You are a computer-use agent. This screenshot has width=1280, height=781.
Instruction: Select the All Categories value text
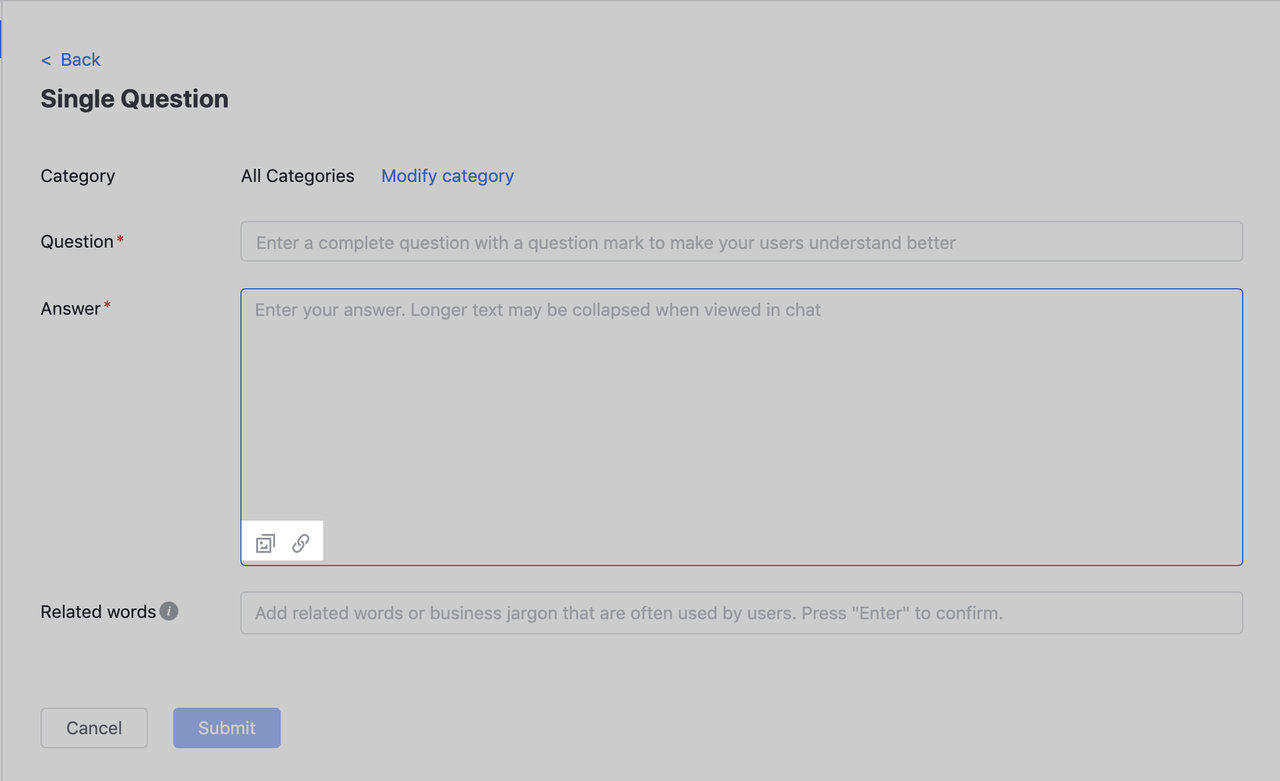[x=297, y=176]
